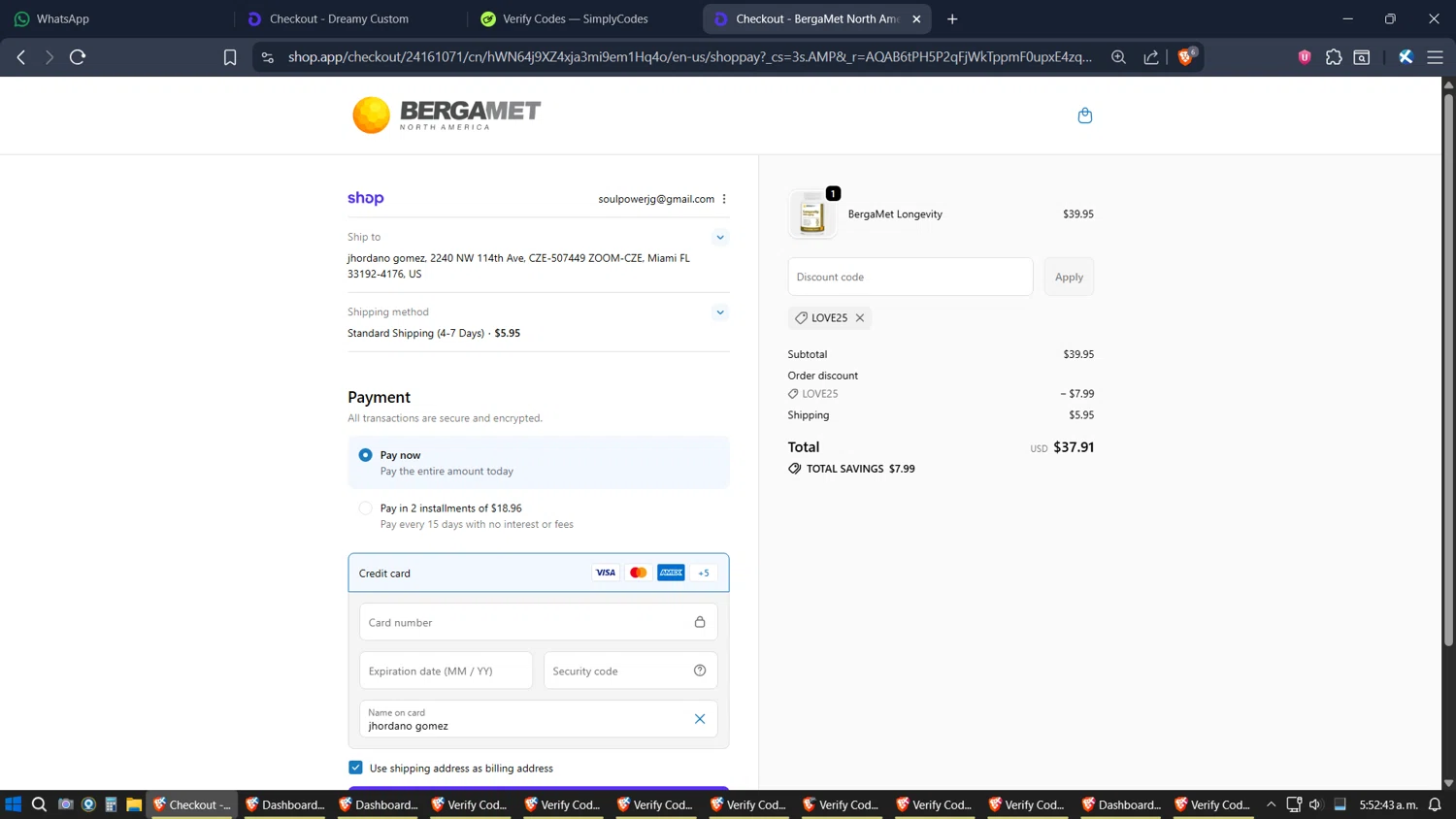1456x819 pixels.
Task: Open the shopping bag cart icon
Action: (x=1085, y=115)
